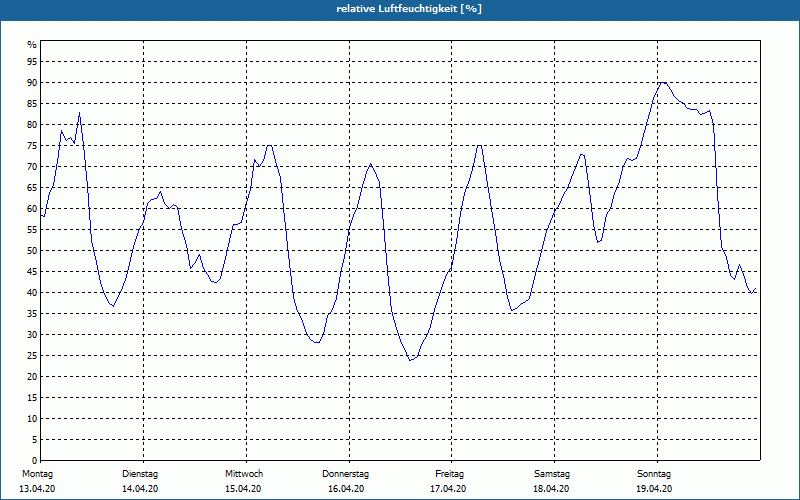Select the y-axis label 95

click(32, 62)
